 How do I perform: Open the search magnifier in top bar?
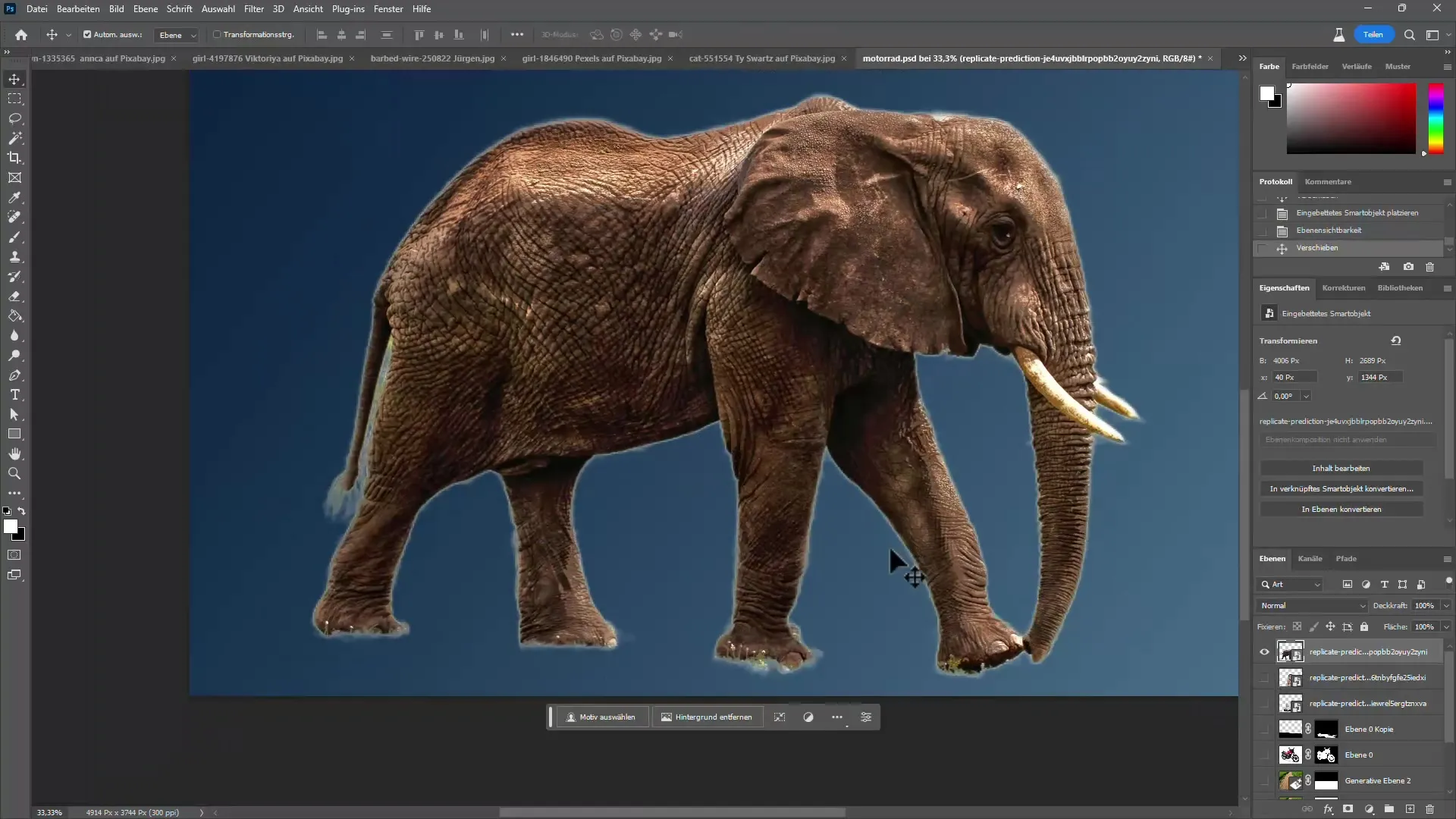1409,35
